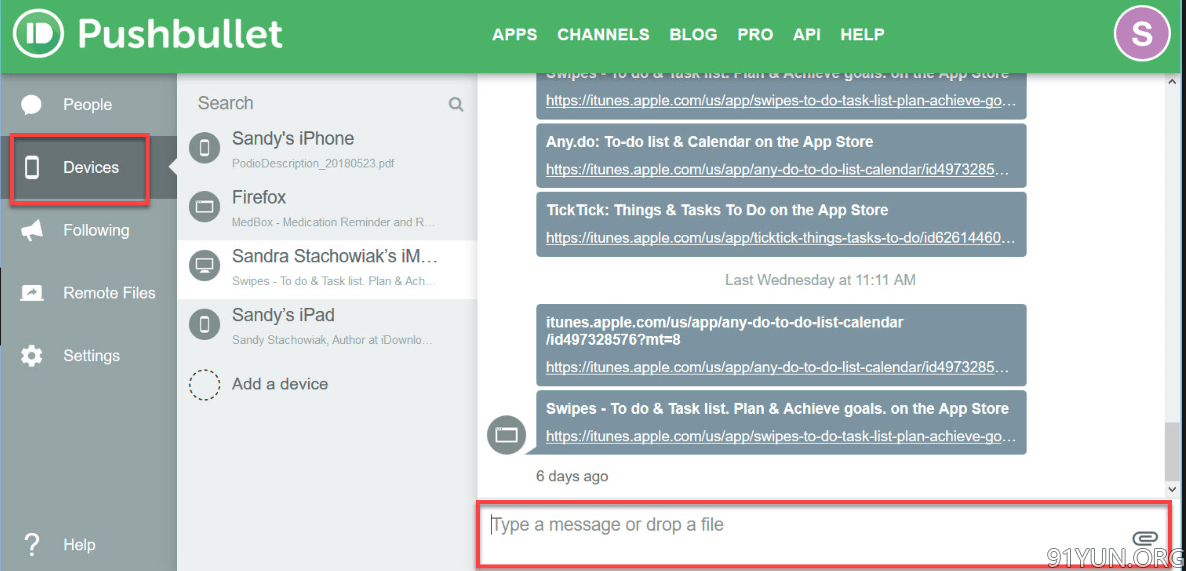Image resolution: width=1186 pixels, height=571 pixels.
Task: Click the search magnifier icon
Action: click(456, 104)
